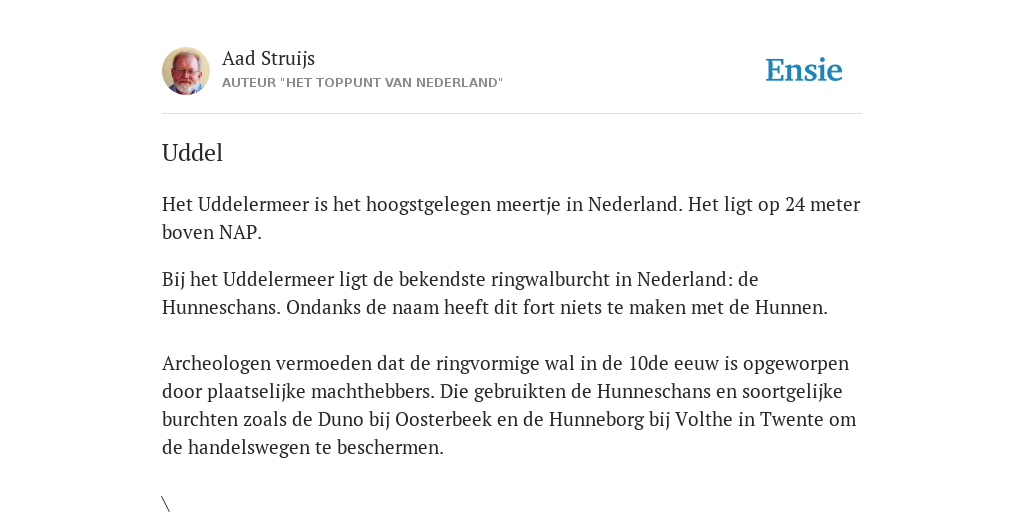Open the Ensie logo link
Screen dimensions: 1024x512
pyautogui.click(x=804, y=70)
